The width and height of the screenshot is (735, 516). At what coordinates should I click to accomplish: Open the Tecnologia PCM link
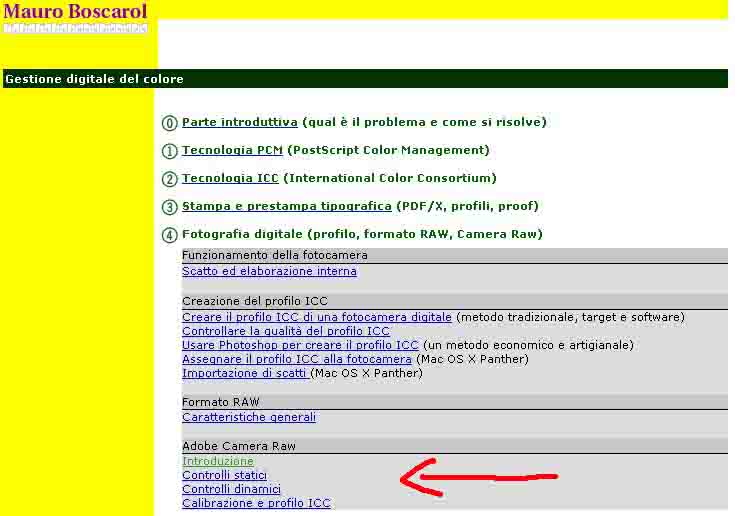coord(232,150)
